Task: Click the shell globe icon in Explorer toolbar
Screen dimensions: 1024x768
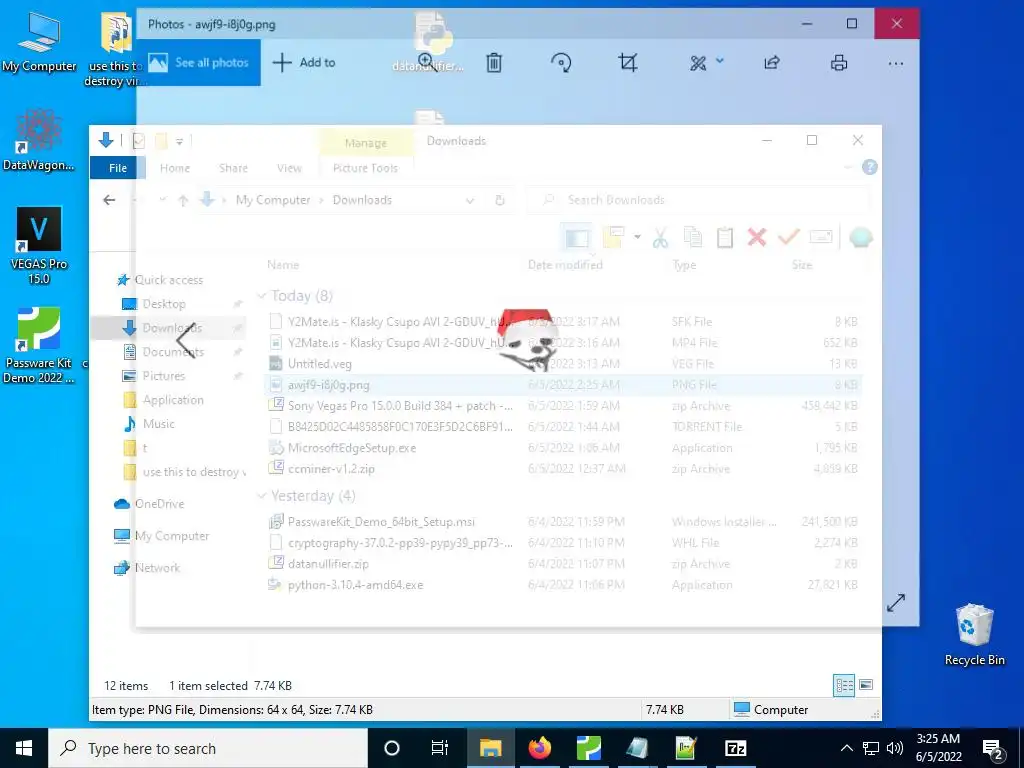Action: click(861, 238)
